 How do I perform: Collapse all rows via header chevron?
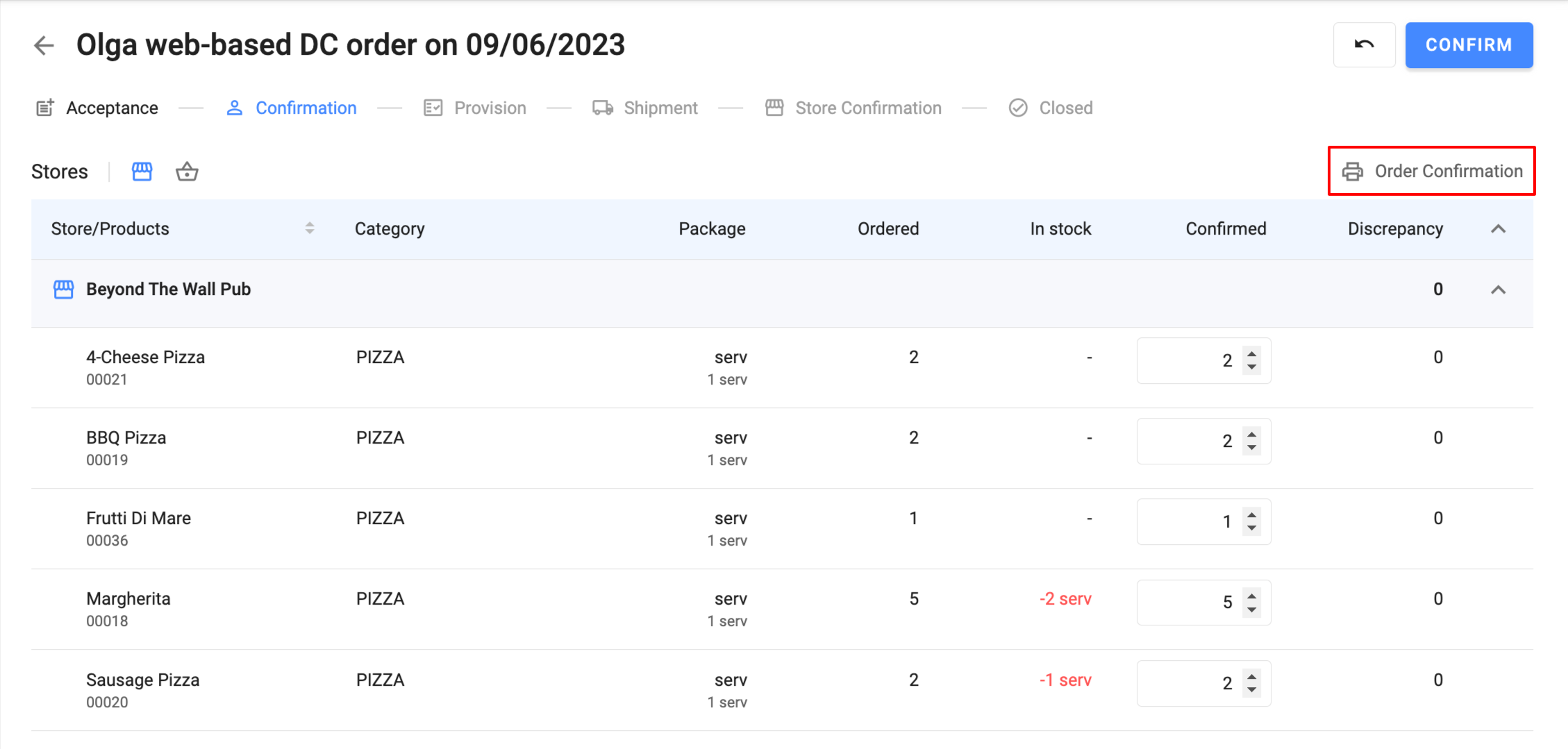pyautogui.click(x=1499, y=229)
